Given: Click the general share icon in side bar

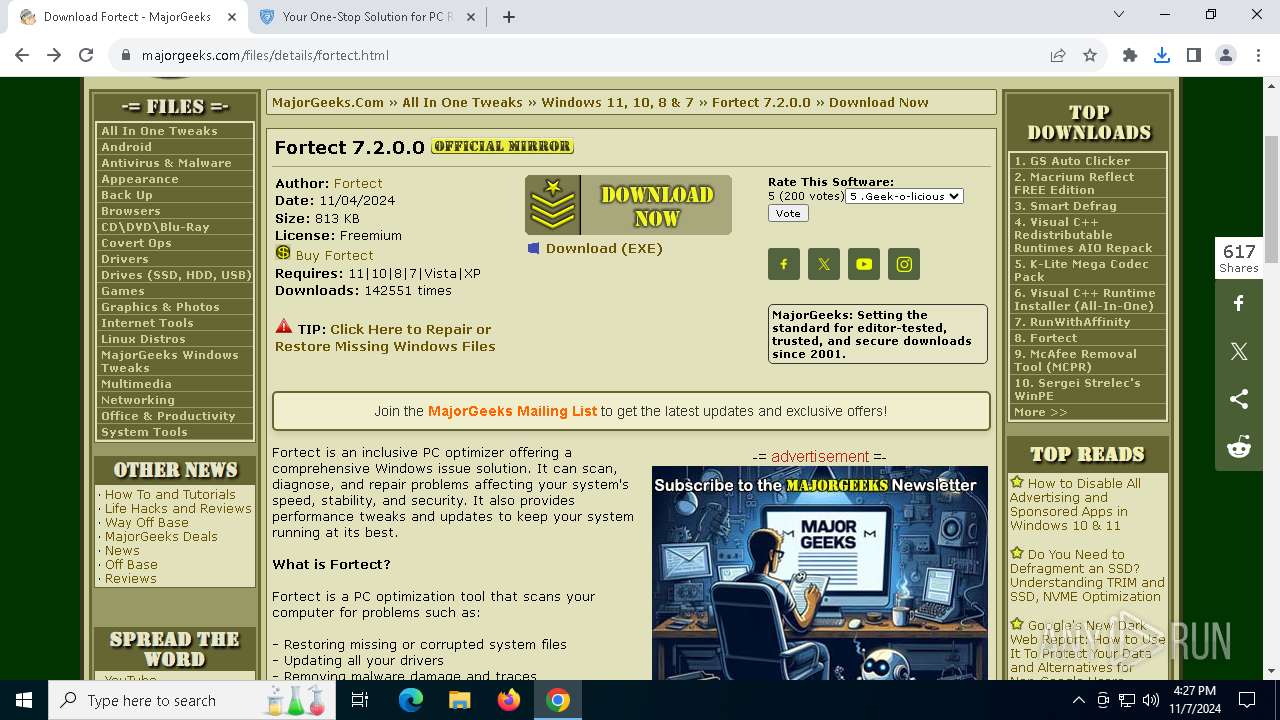Looking at the screenshot, I should point(1239,399).
